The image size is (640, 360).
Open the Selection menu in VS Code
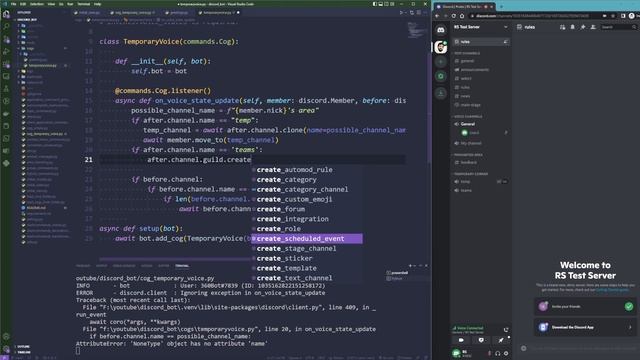[x=37, y=4]
